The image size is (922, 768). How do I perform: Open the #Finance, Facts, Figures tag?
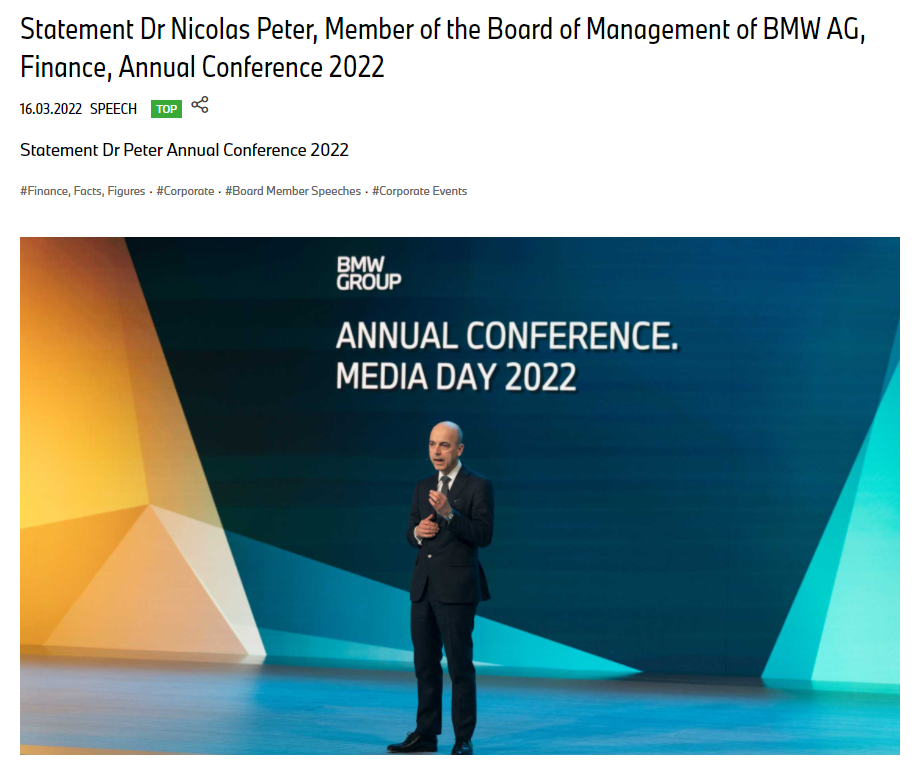tap(82, 191)
